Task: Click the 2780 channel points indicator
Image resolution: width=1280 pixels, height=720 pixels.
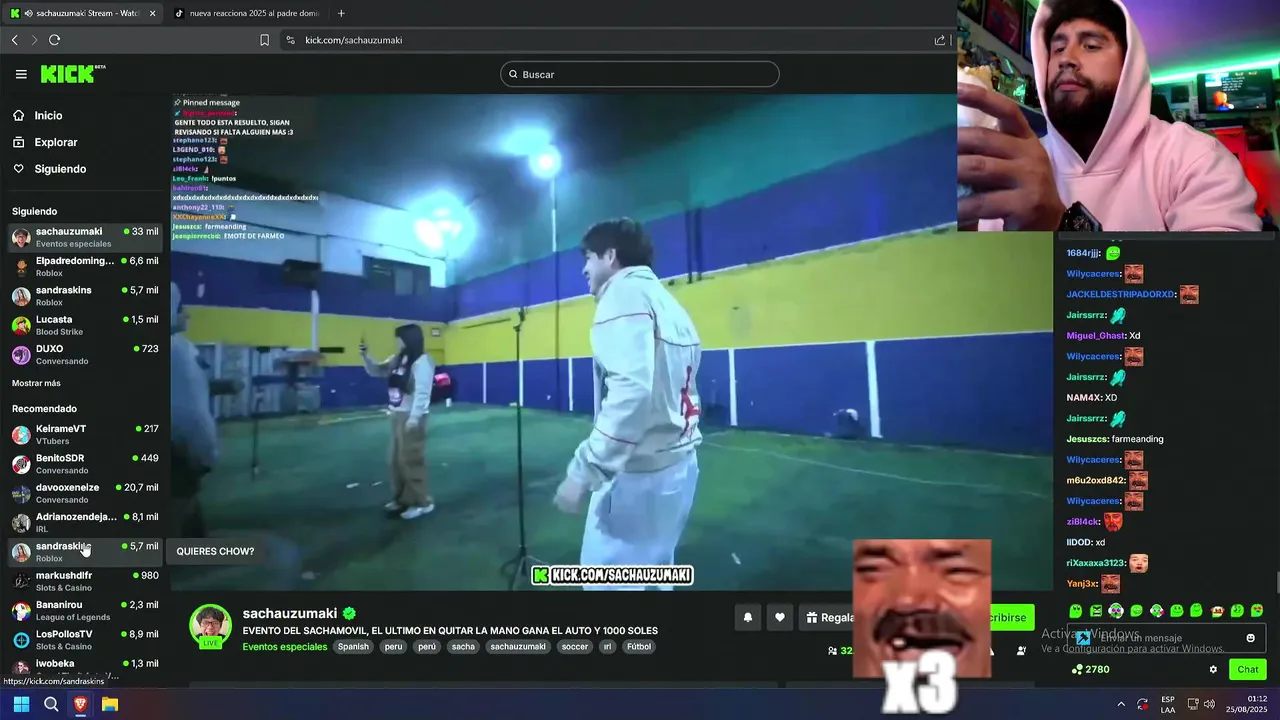Action: pos(1090,670)
